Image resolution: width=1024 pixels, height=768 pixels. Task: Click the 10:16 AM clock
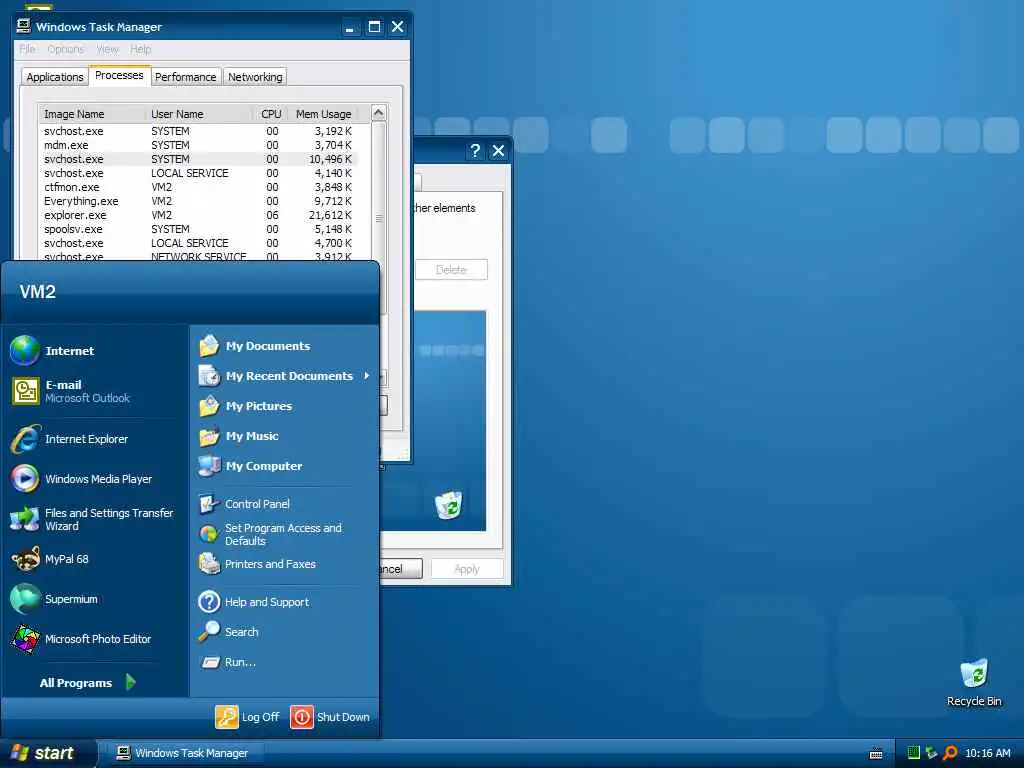(x=987, y=753)
